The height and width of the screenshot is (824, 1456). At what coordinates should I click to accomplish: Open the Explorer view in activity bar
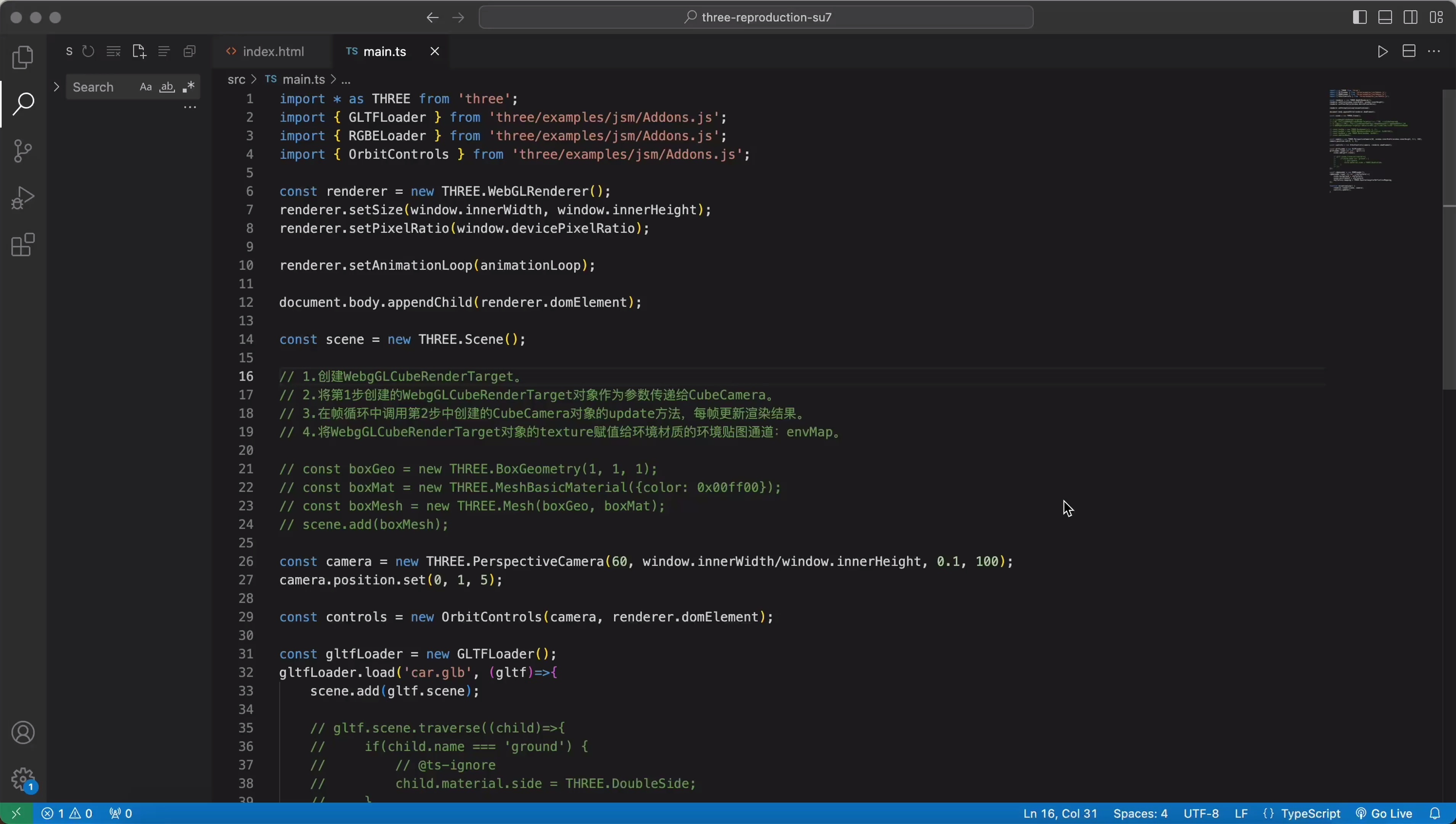click(22, 57)
